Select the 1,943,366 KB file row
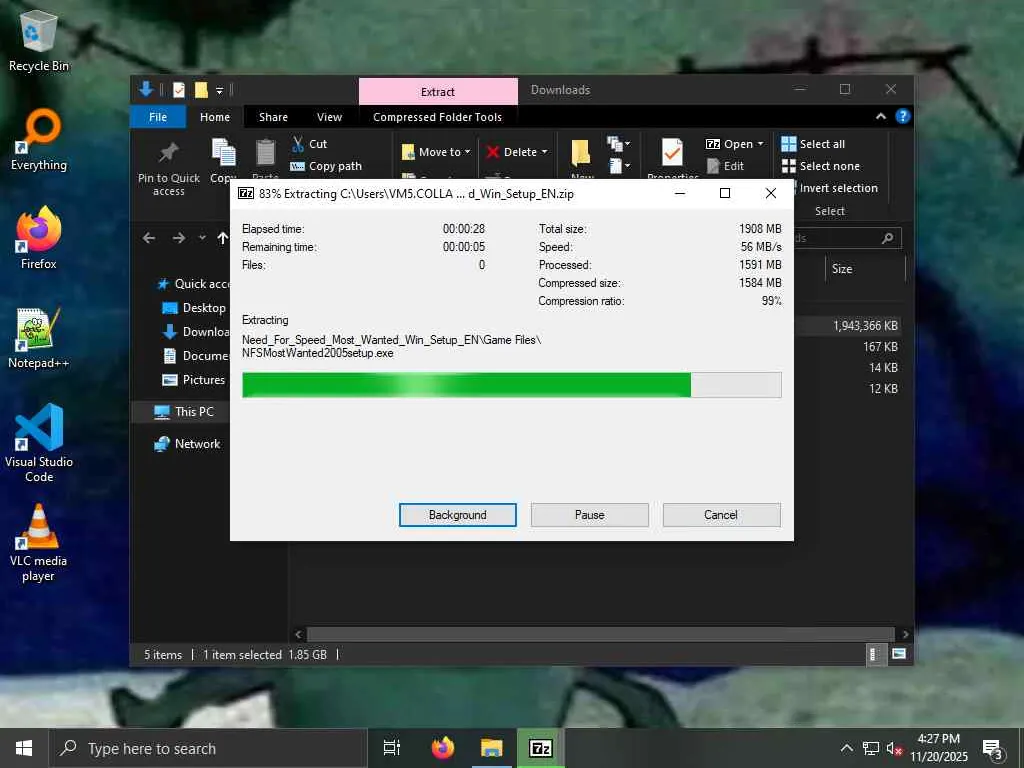 tap(849, 326)
